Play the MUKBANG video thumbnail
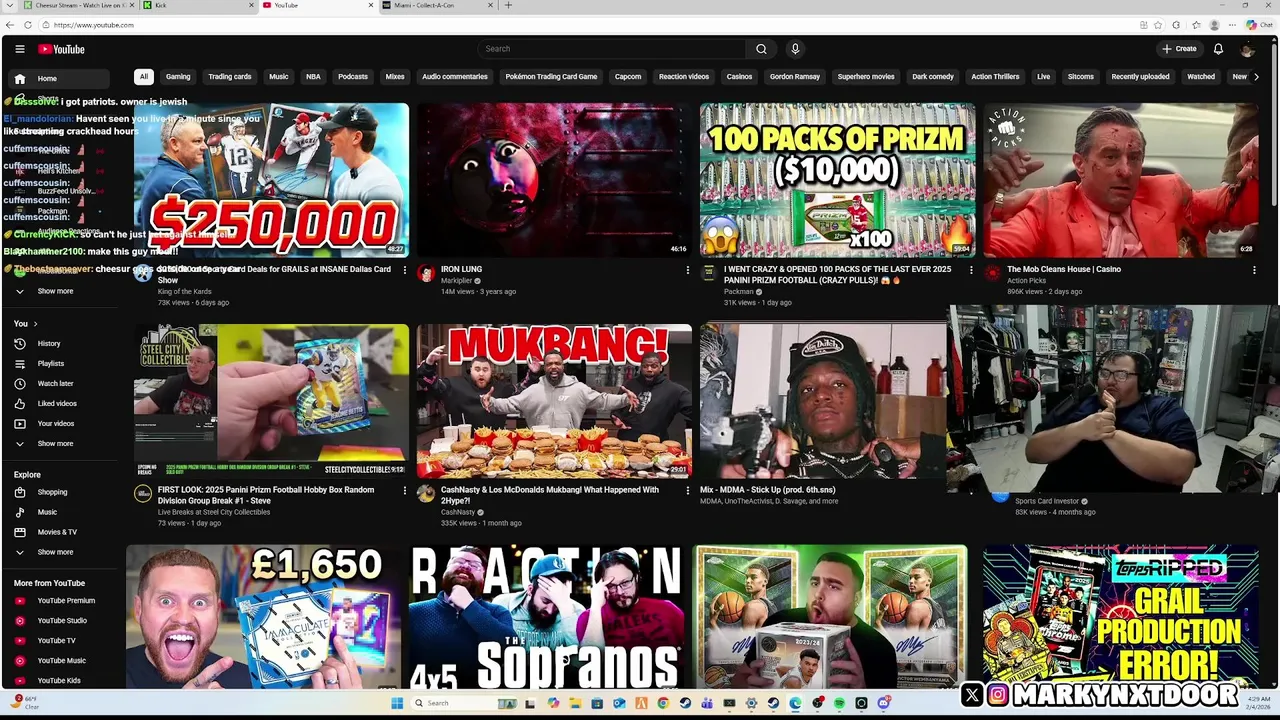 tap(554, 401)
